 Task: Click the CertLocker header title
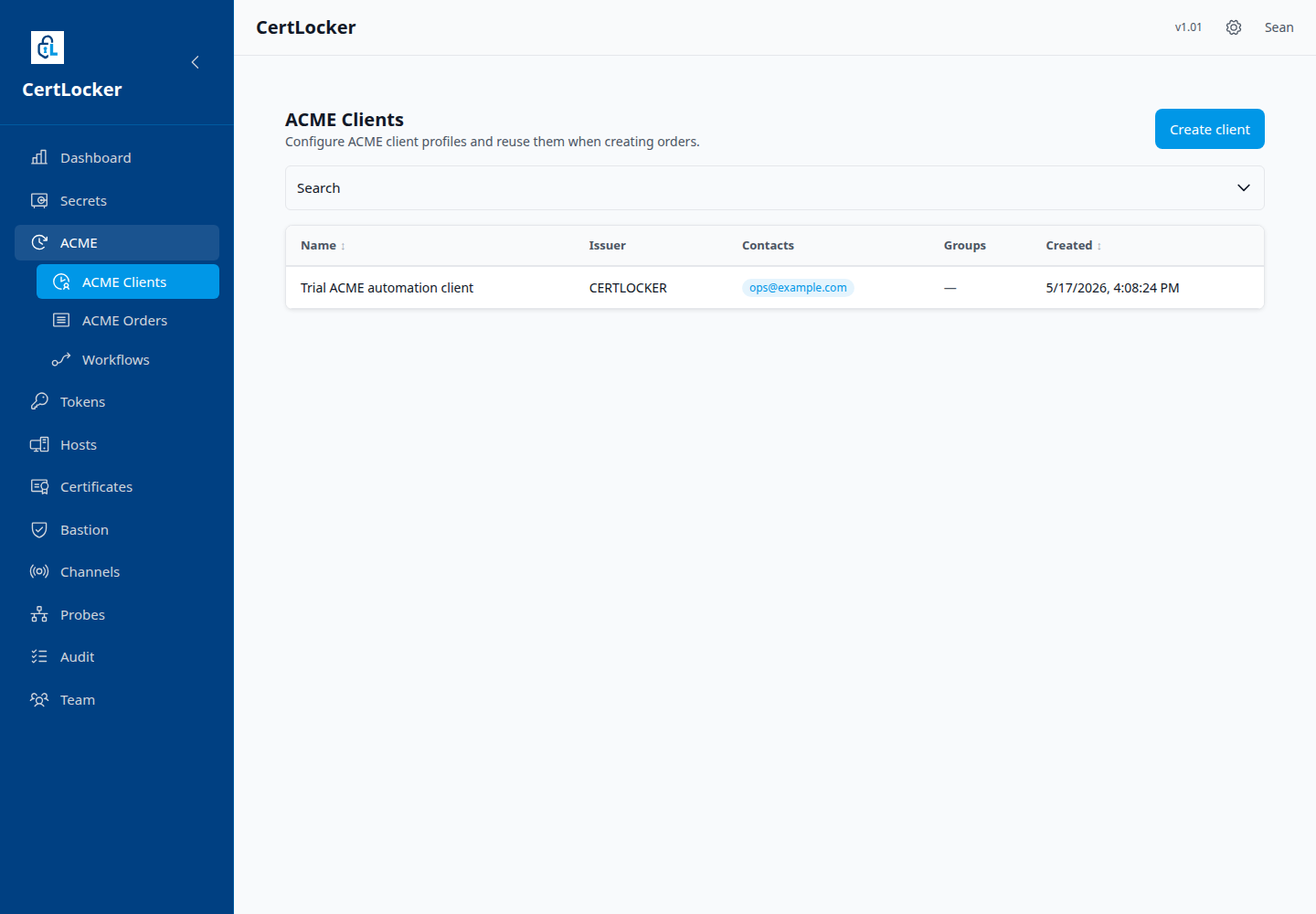306,27
